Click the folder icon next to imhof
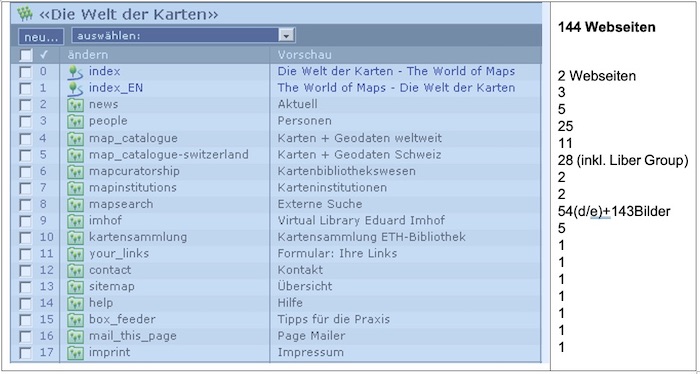 pos(75,220)
